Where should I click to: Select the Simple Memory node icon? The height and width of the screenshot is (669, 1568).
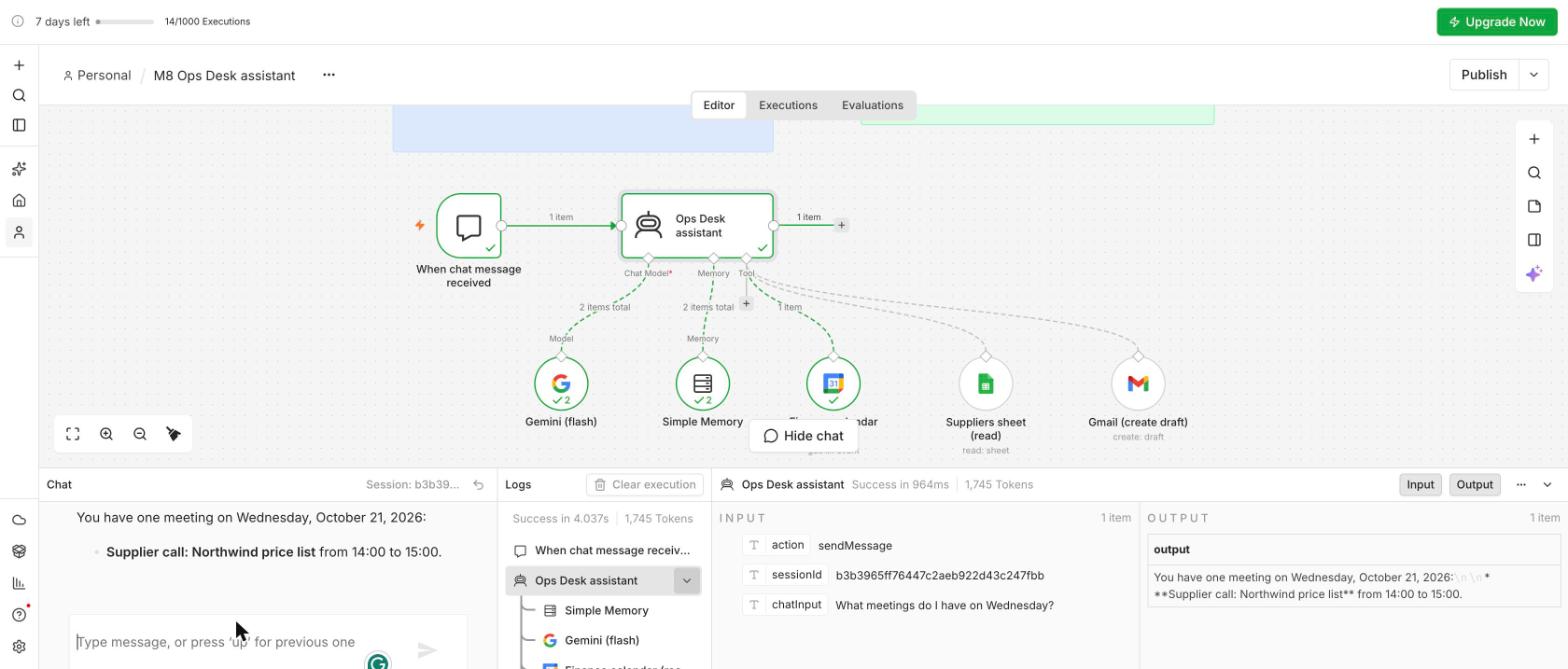point(703,384)
